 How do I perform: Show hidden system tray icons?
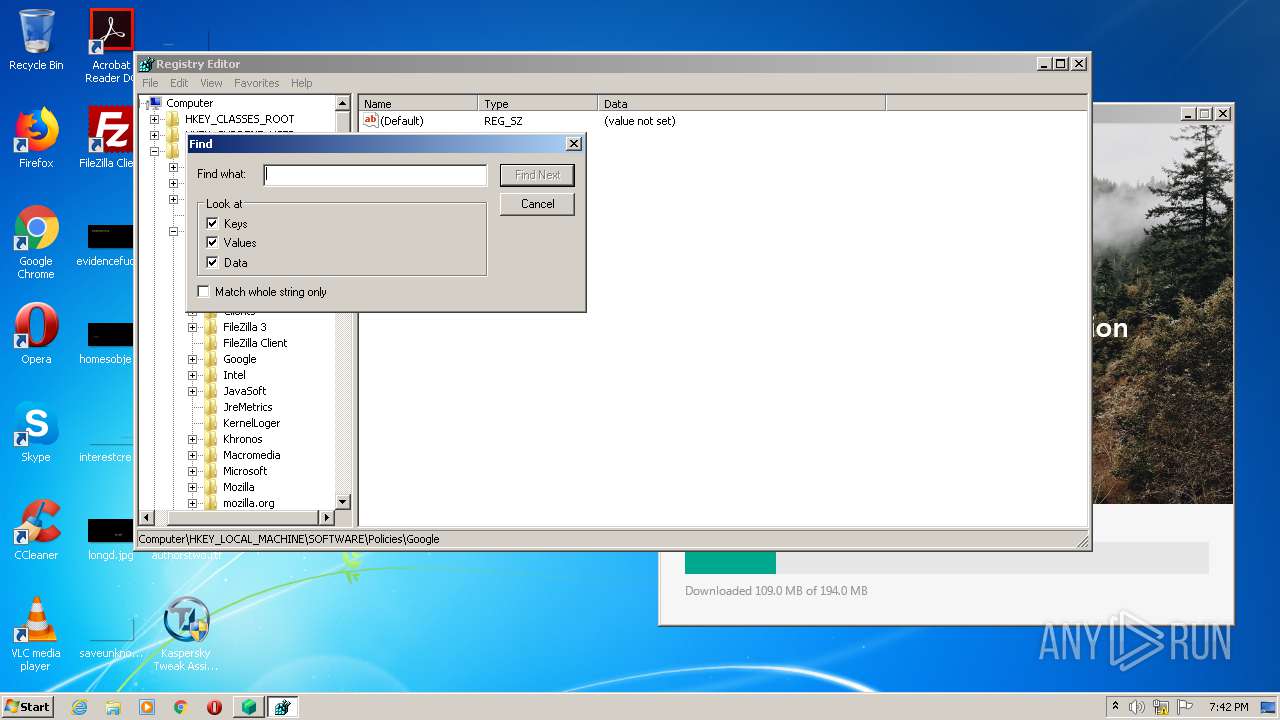(1115, 707)
